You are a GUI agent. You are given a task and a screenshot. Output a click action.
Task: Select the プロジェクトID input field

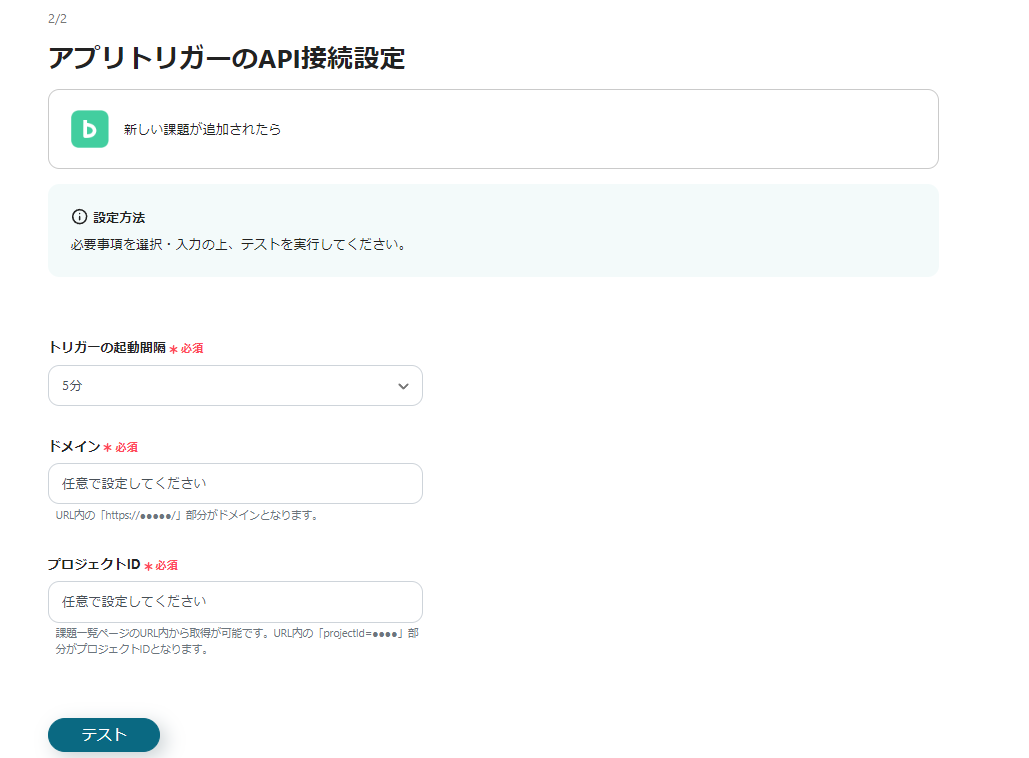(x=235, y=601)
